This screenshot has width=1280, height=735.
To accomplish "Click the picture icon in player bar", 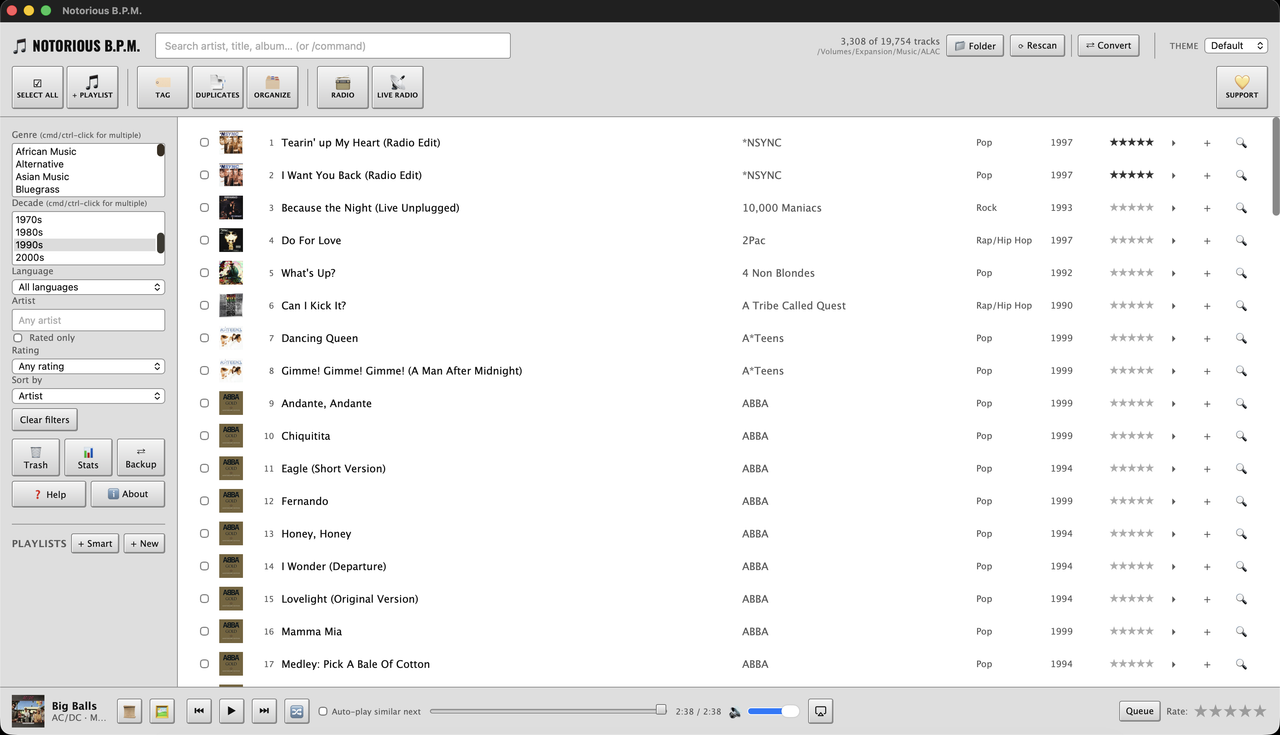I will click(161, 711).
